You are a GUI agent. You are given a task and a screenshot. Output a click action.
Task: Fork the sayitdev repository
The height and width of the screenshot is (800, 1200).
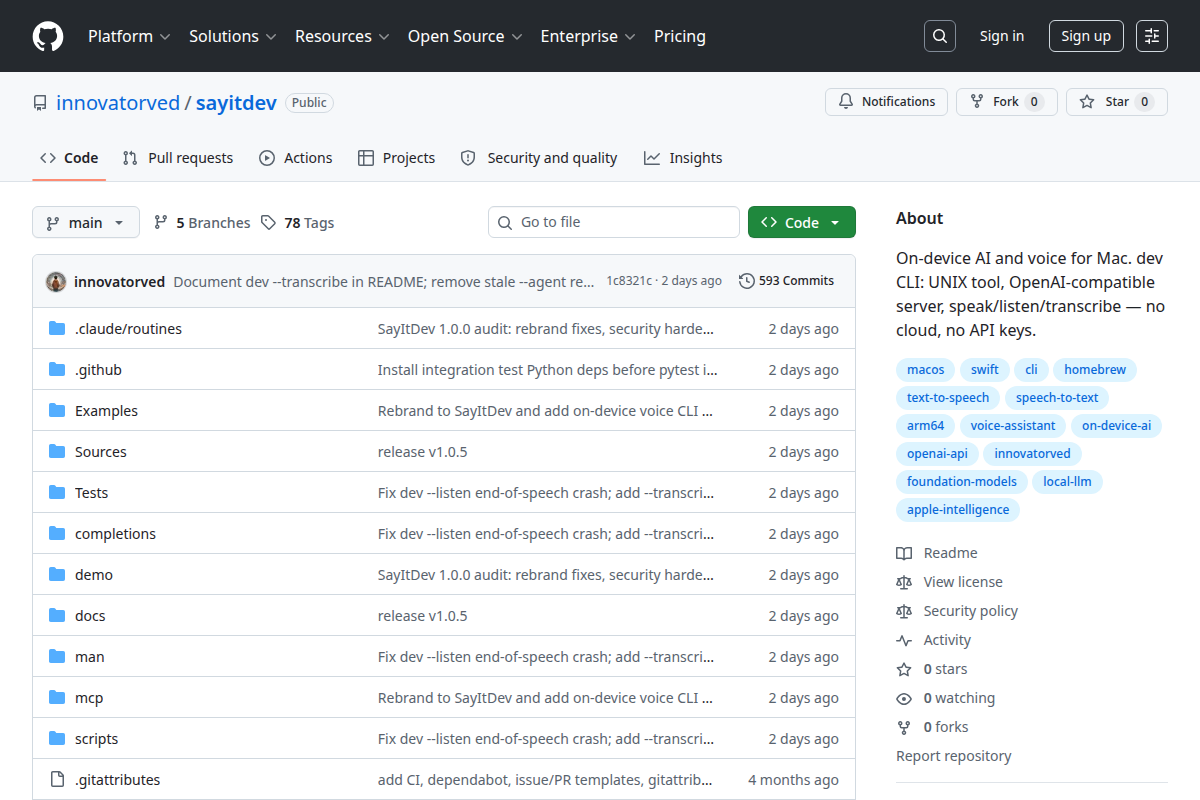click(1006, 102)
